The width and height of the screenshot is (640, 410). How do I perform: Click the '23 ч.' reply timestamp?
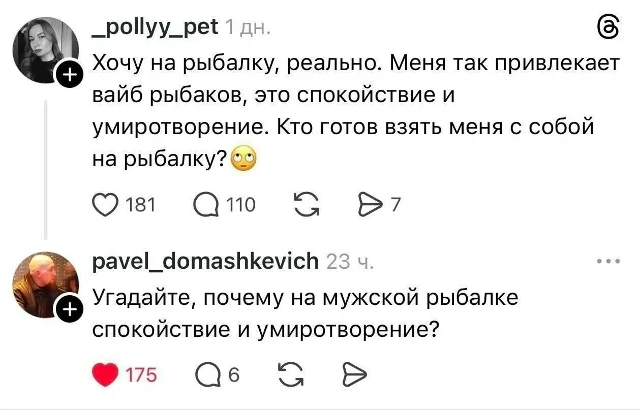point(350,262)
